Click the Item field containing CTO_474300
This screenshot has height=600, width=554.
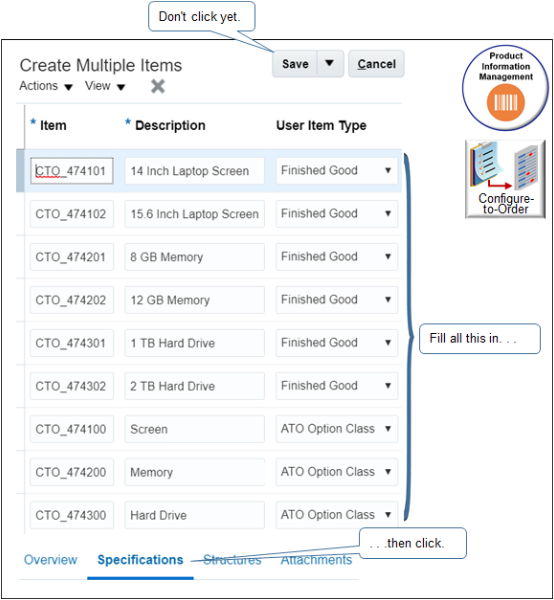click(72, 515)
